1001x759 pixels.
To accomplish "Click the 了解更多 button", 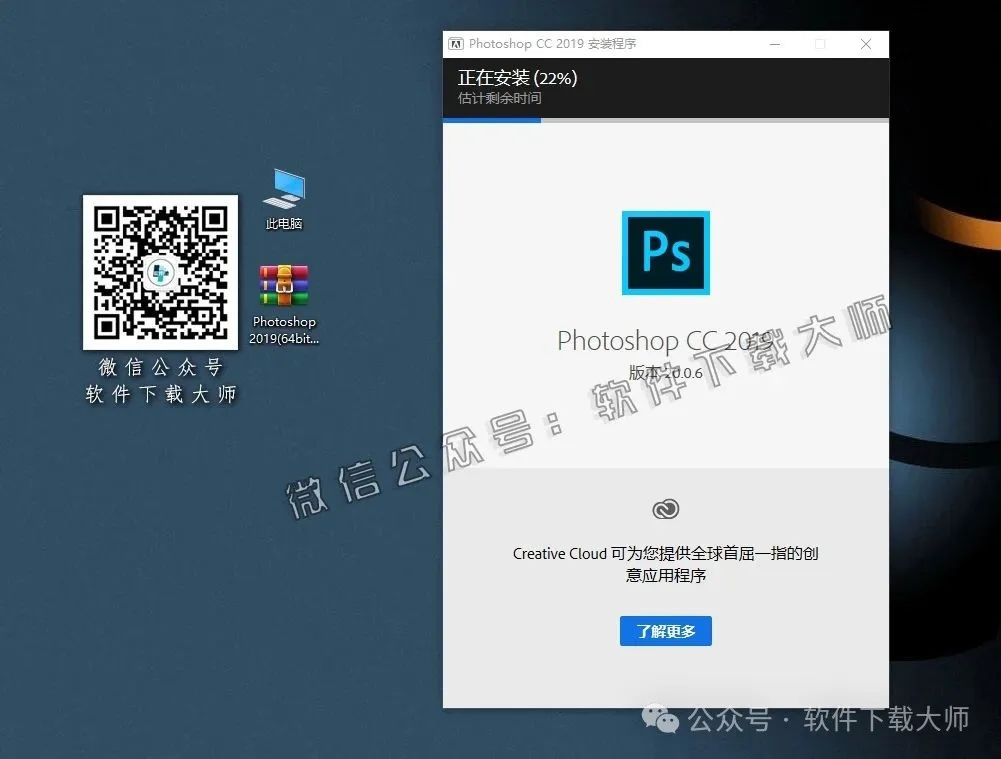I will tap(665, 631).
